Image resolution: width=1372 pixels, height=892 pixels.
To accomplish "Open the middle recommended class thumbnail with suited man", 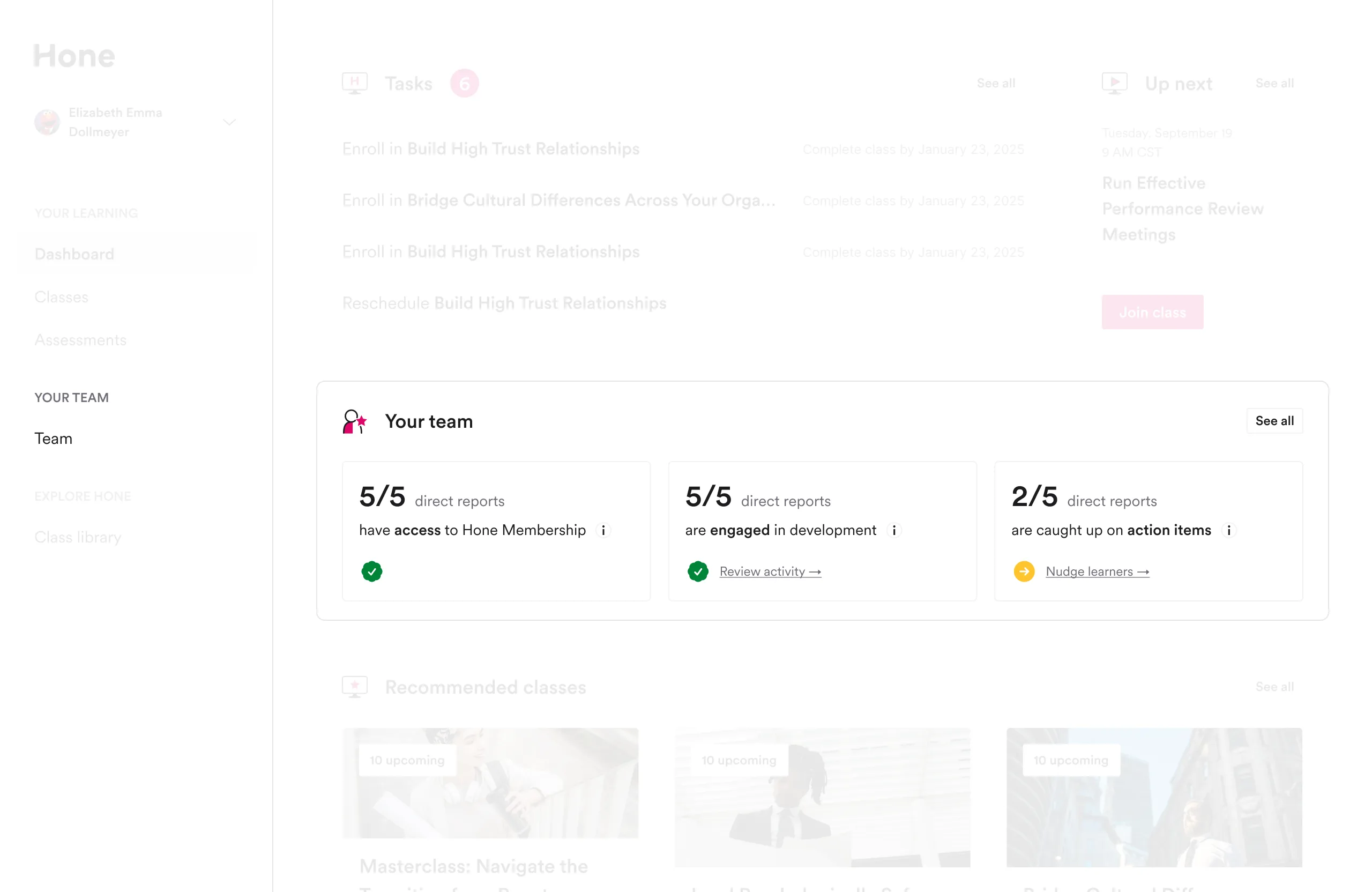I will (x=822, y=797).
